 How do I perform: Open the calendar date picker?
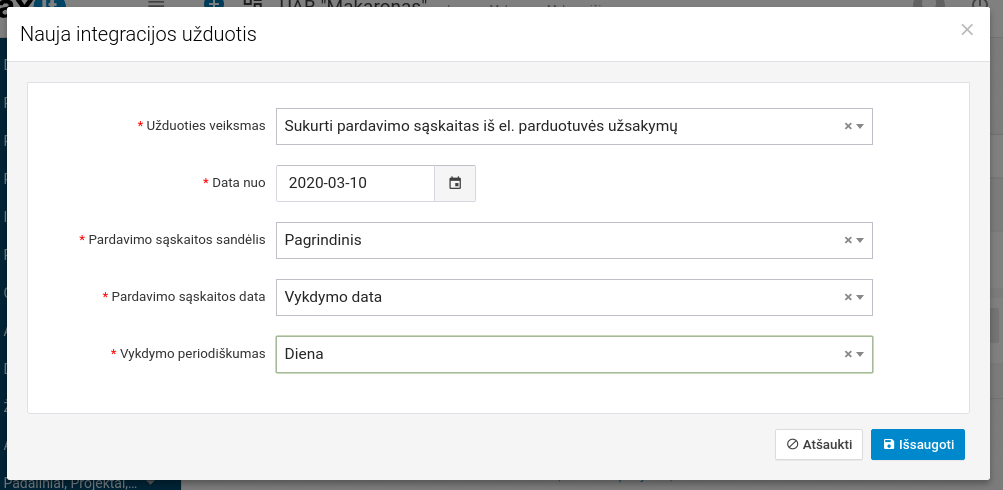455,183
